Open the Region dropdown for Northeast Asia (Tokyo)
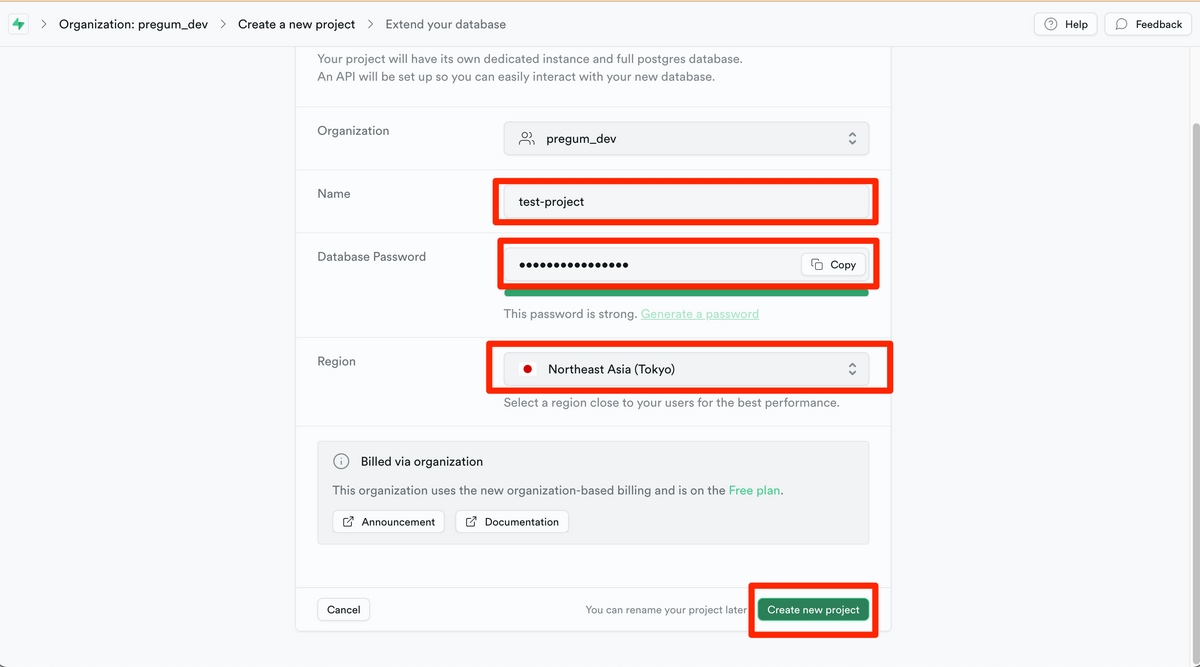 pyautogui.click(x=686, y=369)
